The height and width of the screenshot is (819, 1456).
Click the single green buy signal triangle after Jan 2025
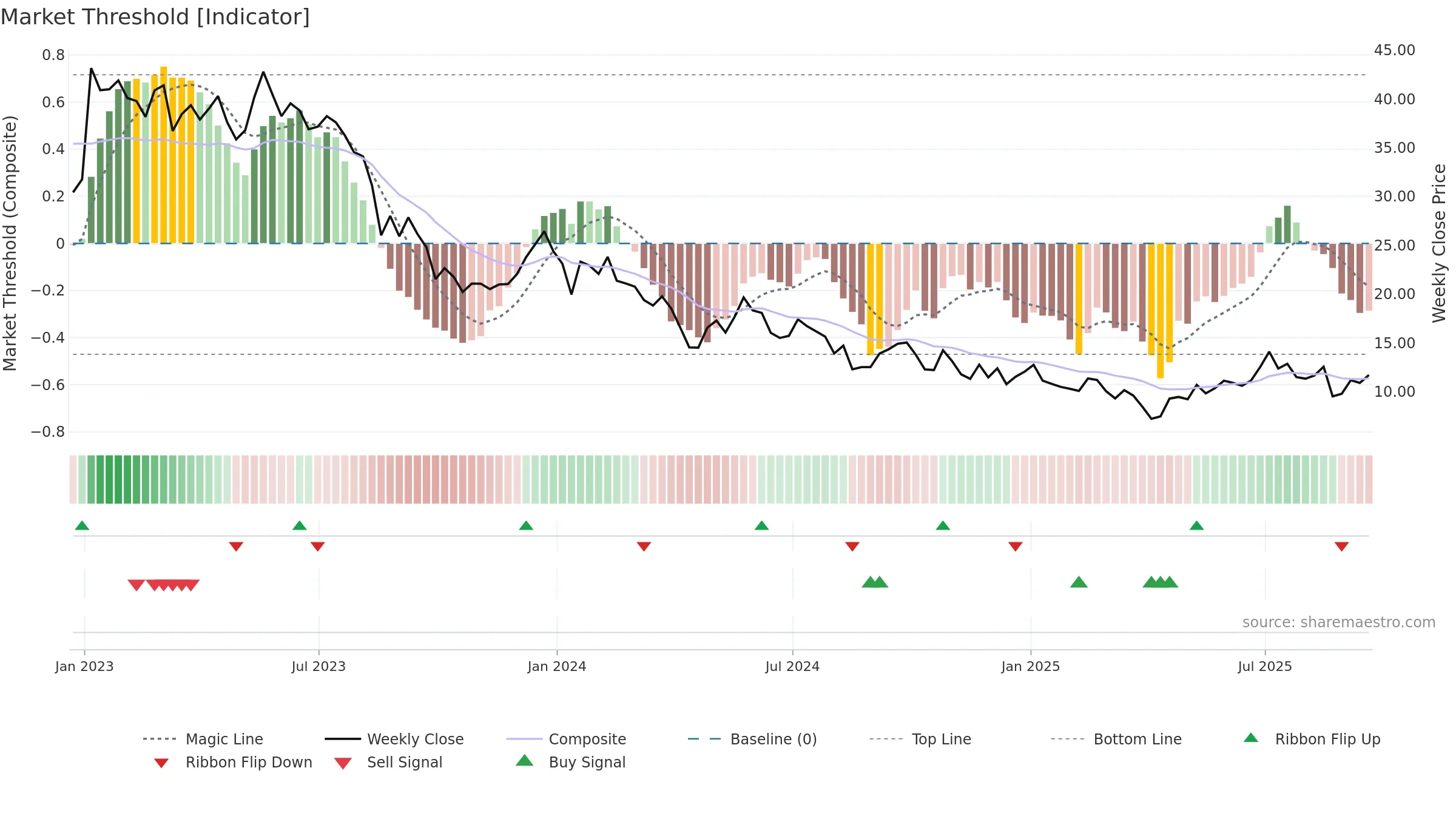point(1079,582)
